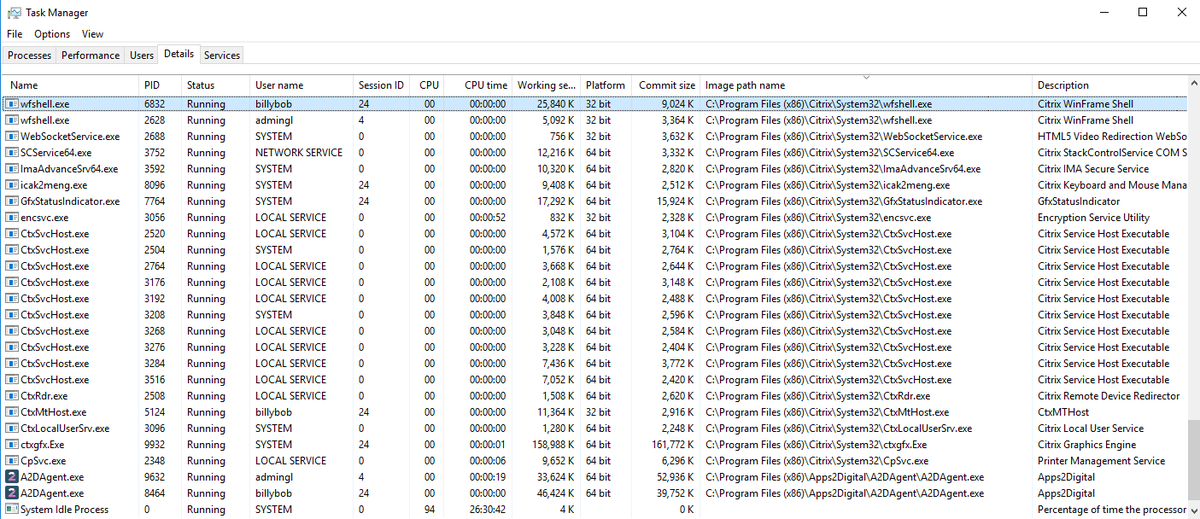The width and height of the screenshot is (1200, 519).
Task: Click the CpSvc.exe process icon
Action: click(x=12, y=461)
